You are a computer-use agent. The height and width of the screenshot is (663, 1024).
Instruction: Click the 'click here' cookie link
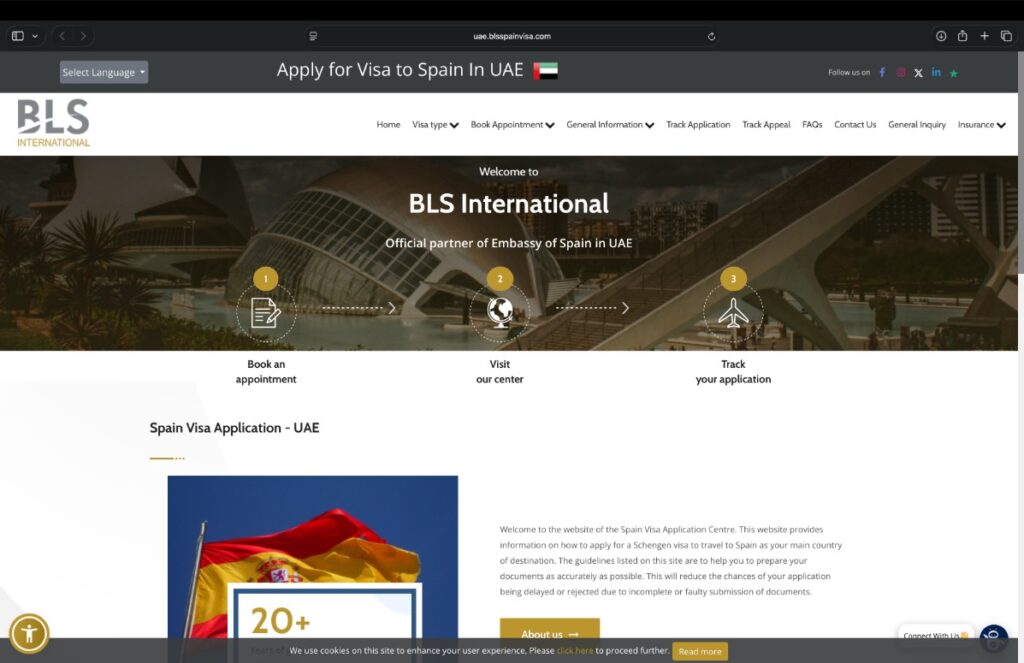pyautogui.click(x=575, y=651)
